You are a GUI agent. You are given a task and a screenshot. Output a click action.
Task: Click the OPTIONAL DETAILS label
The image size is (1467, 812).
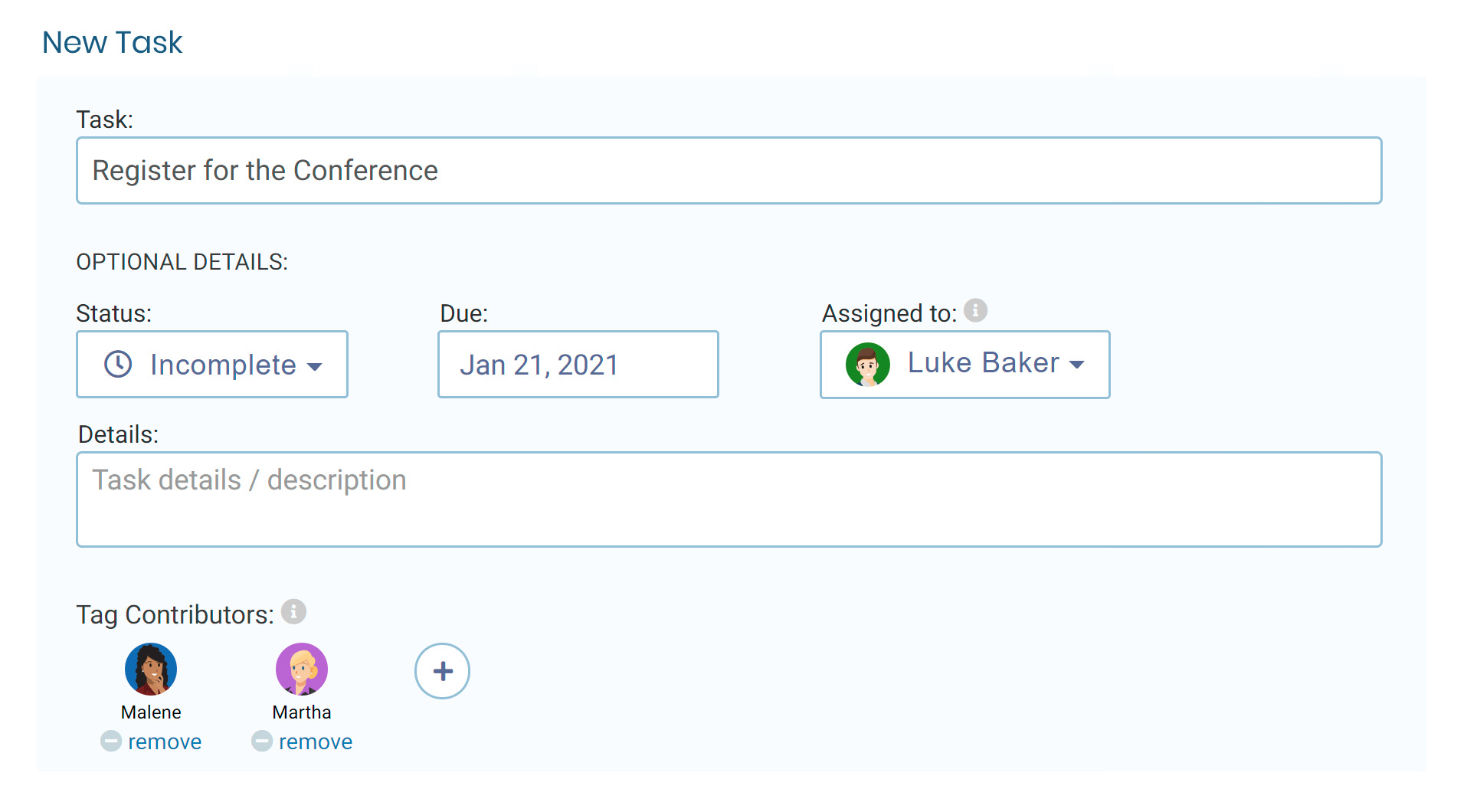182,262
